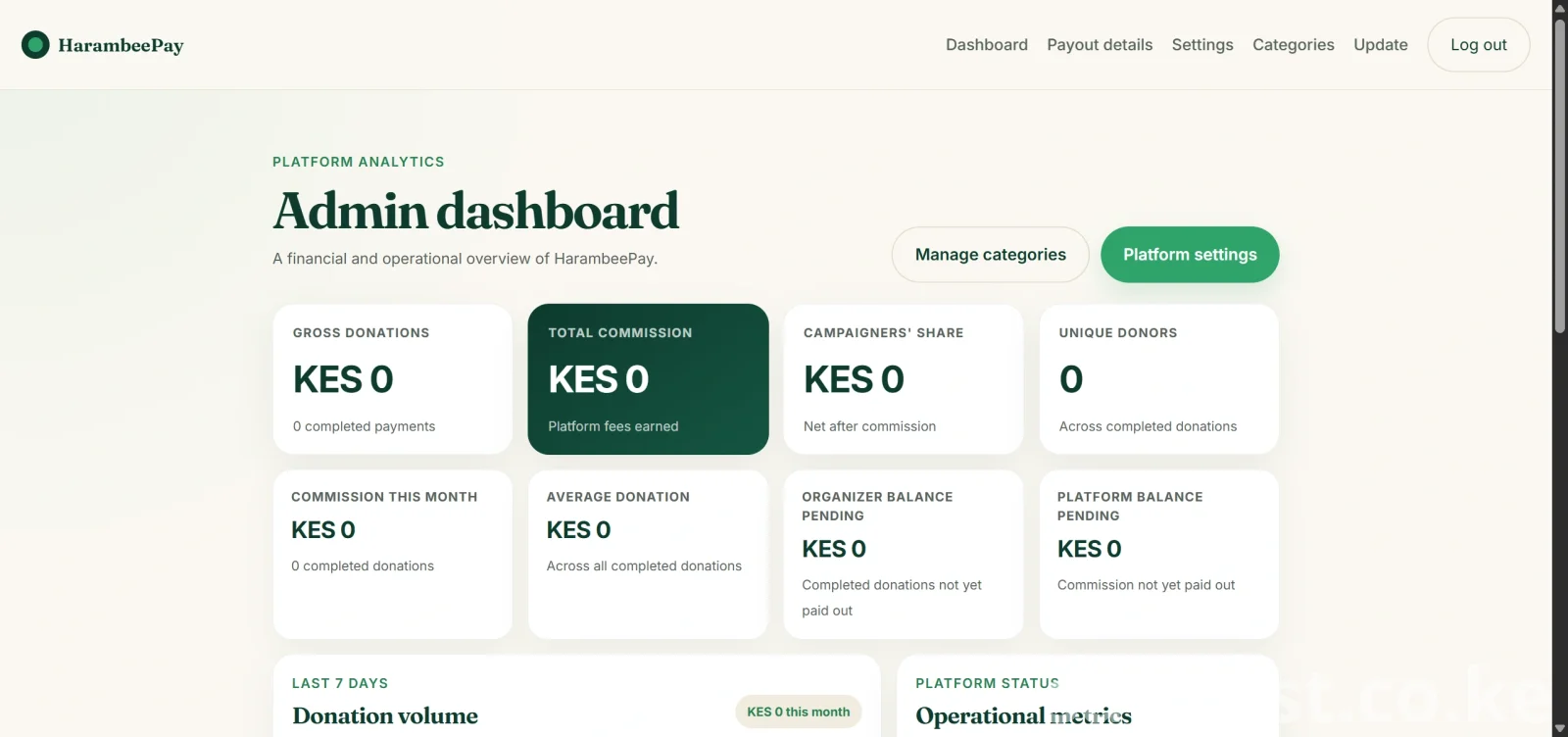Image resolution: width=1568 pixels, height=737 pixels.
Task: Open Settings in the top navigation
Action: (x=1202, y=45)
